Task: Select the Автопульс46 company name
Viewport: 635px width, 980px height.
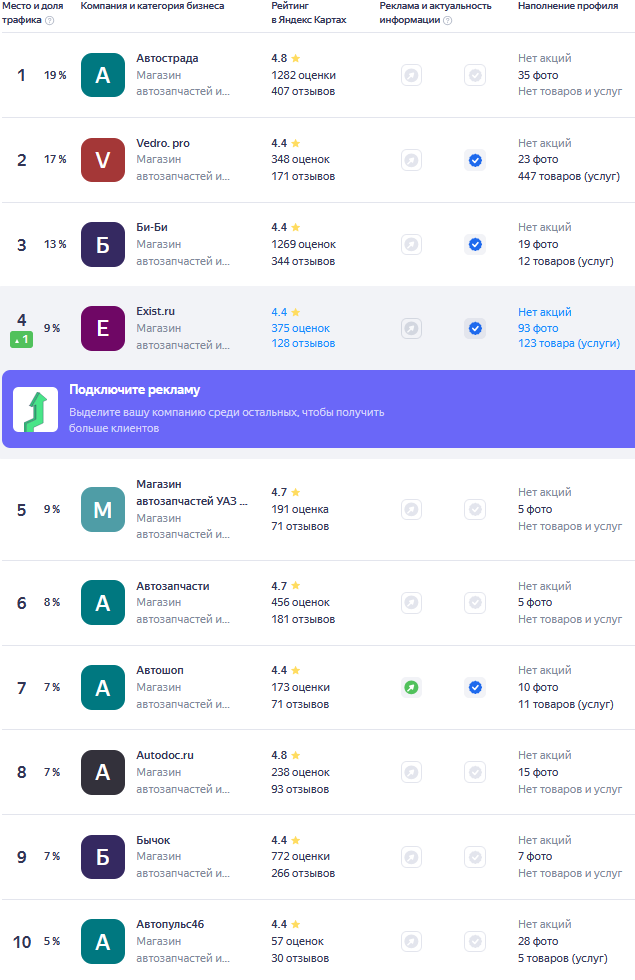Action: click(170, 924)
